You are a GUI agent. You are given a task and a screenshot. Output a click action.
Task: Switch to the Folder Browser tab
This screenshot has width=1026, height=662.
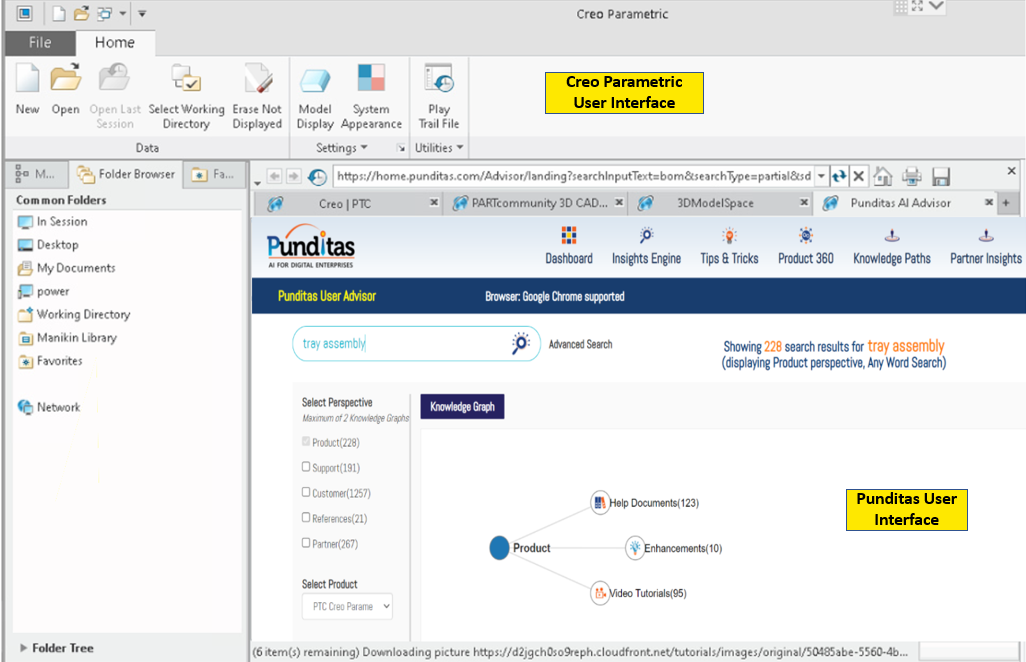[x=126, y=175]
